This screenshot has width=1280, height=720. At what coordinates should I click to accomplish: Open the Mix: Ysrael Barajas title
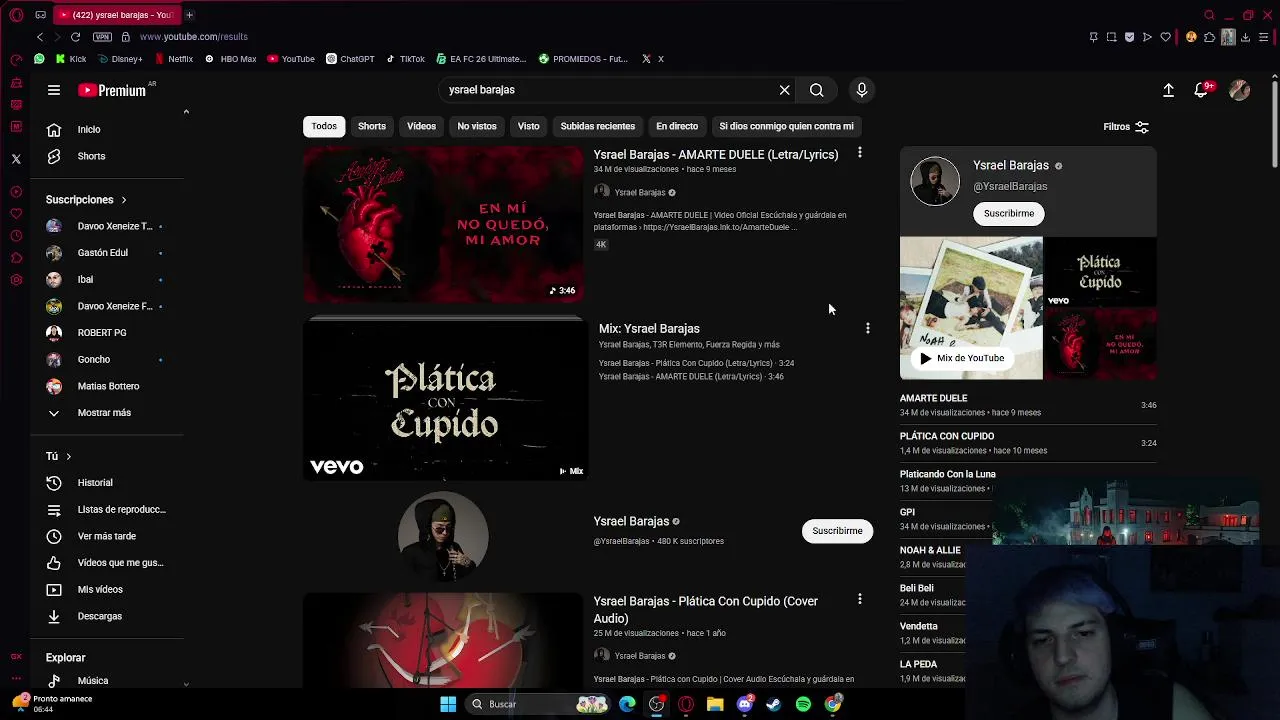coord(649,329)
